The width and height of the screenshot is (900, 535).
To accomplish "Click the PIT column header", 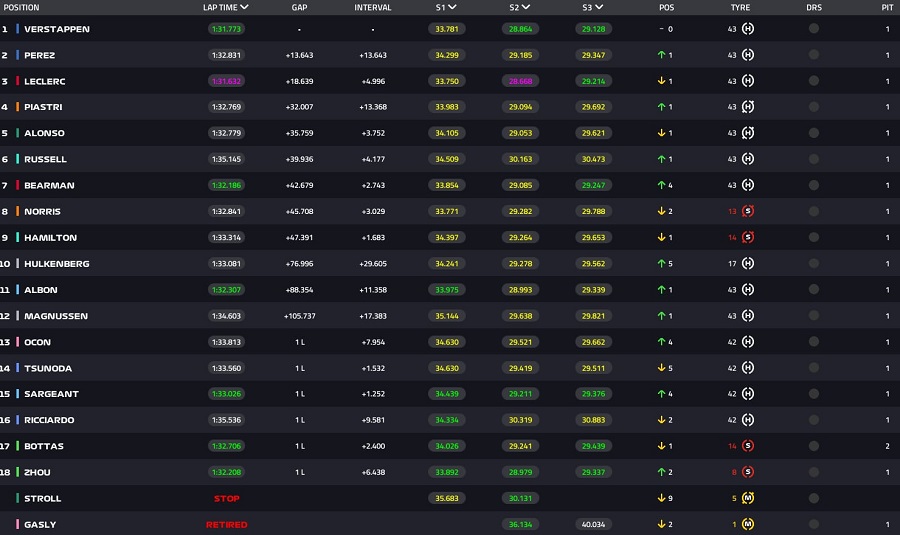I will (x=887, y=7).
